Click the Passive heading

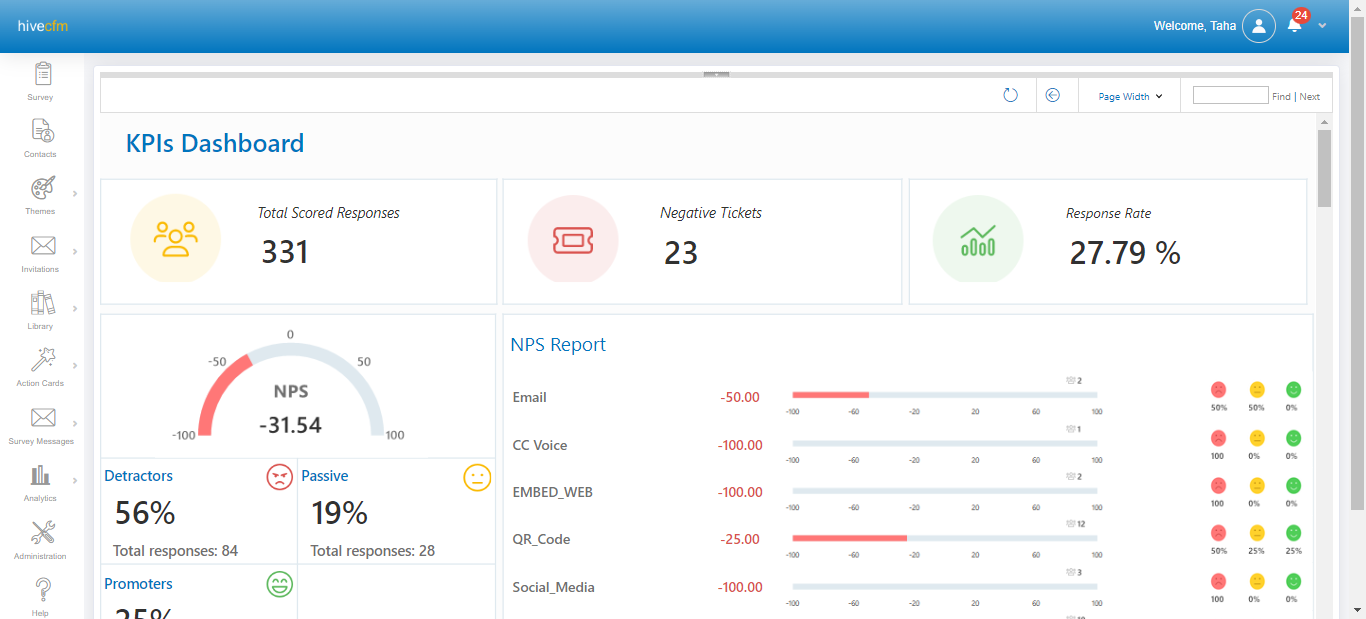click(x=325, y=476)
